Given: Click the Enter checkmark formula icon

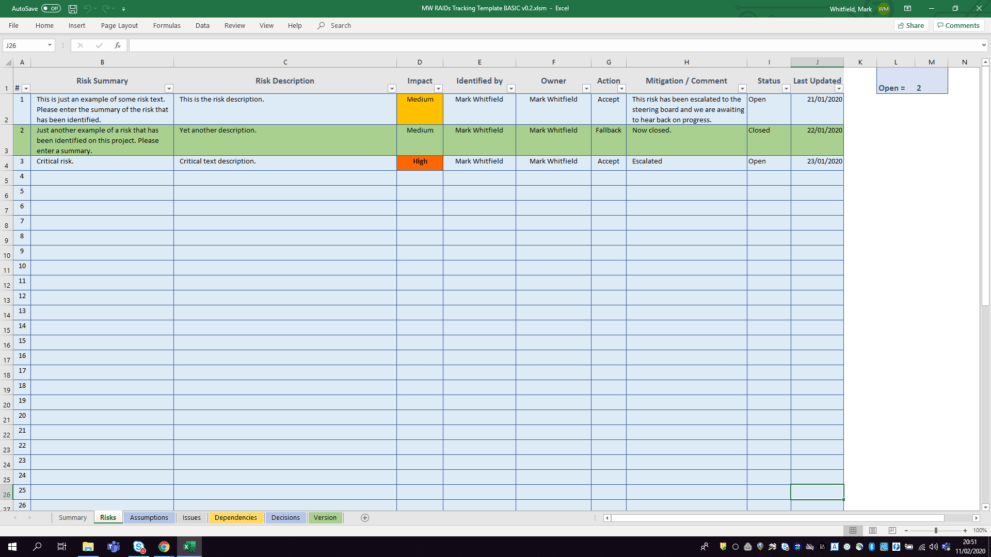Looking at the screenshot, I should click(x=99, y=46).
